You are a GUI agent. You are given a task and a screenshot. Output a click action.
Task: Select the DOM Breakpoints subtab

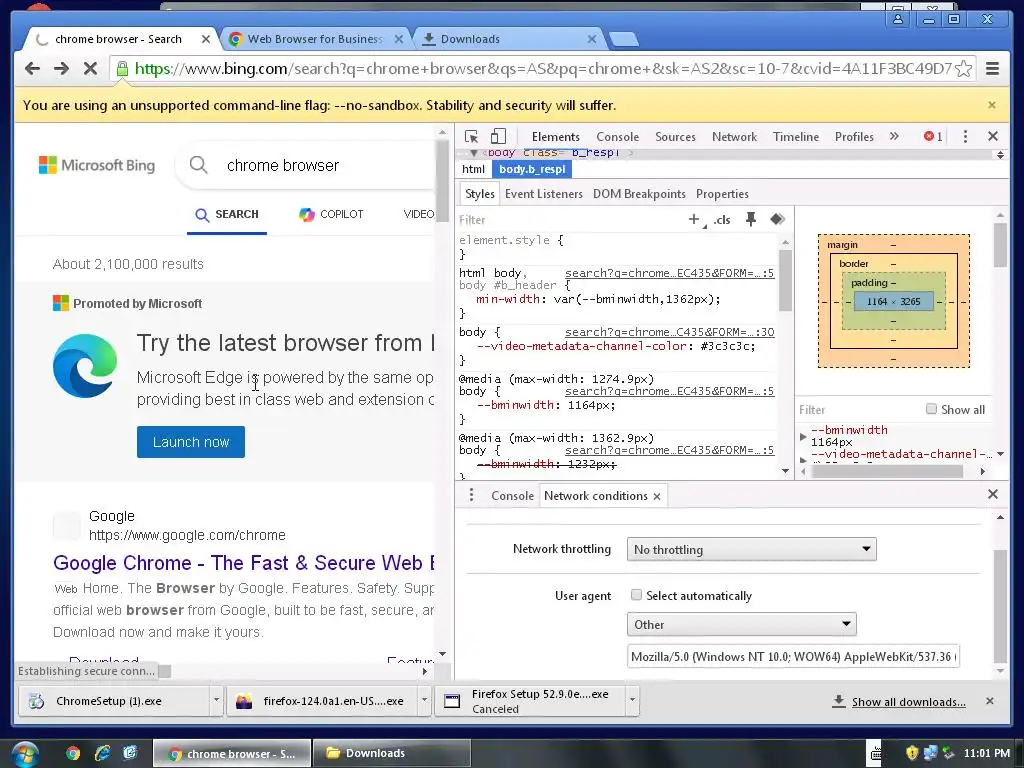(639, 194)
